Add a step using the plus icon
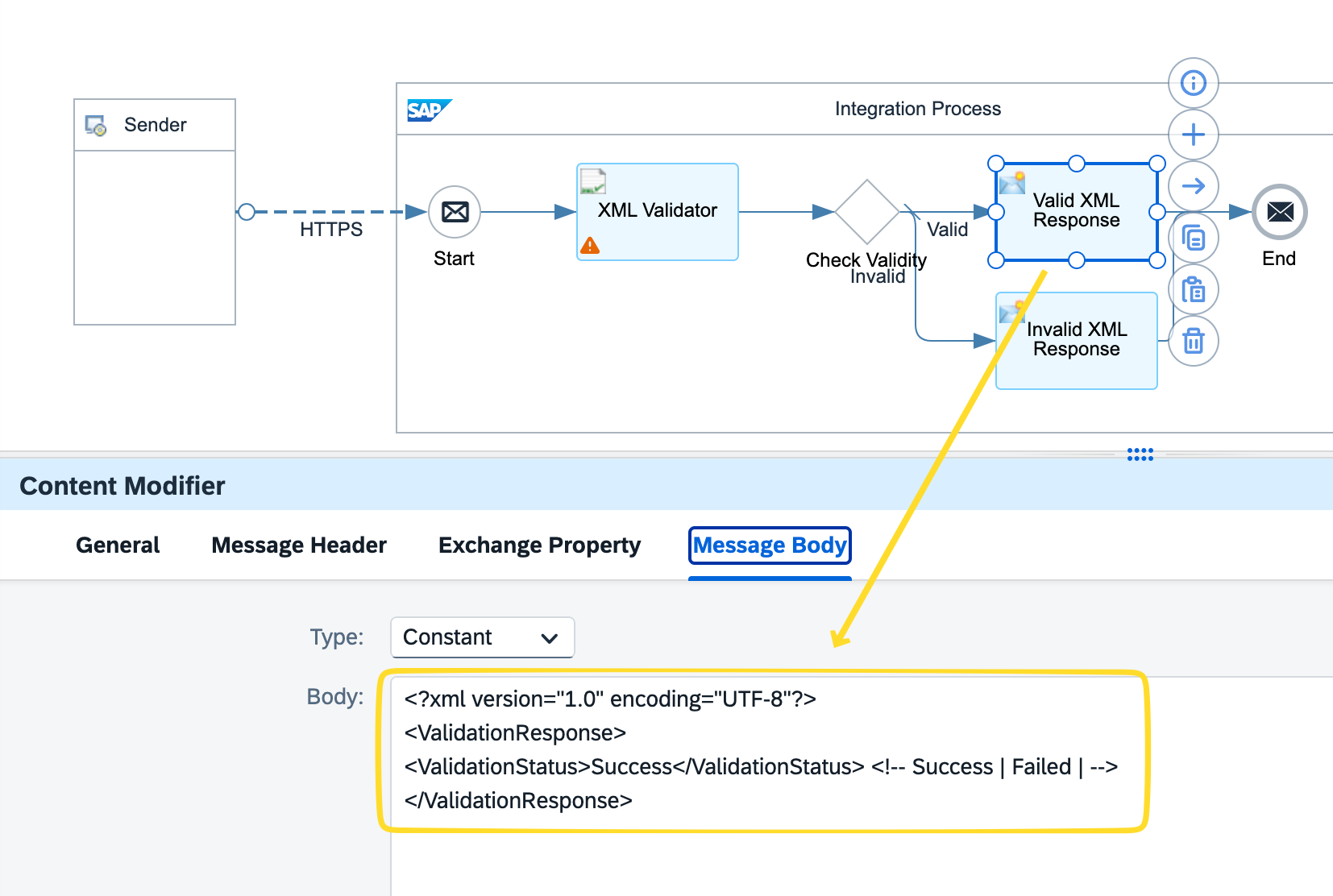The image size is (1333, 896). pyautogui.click(x=1194, y=134)
